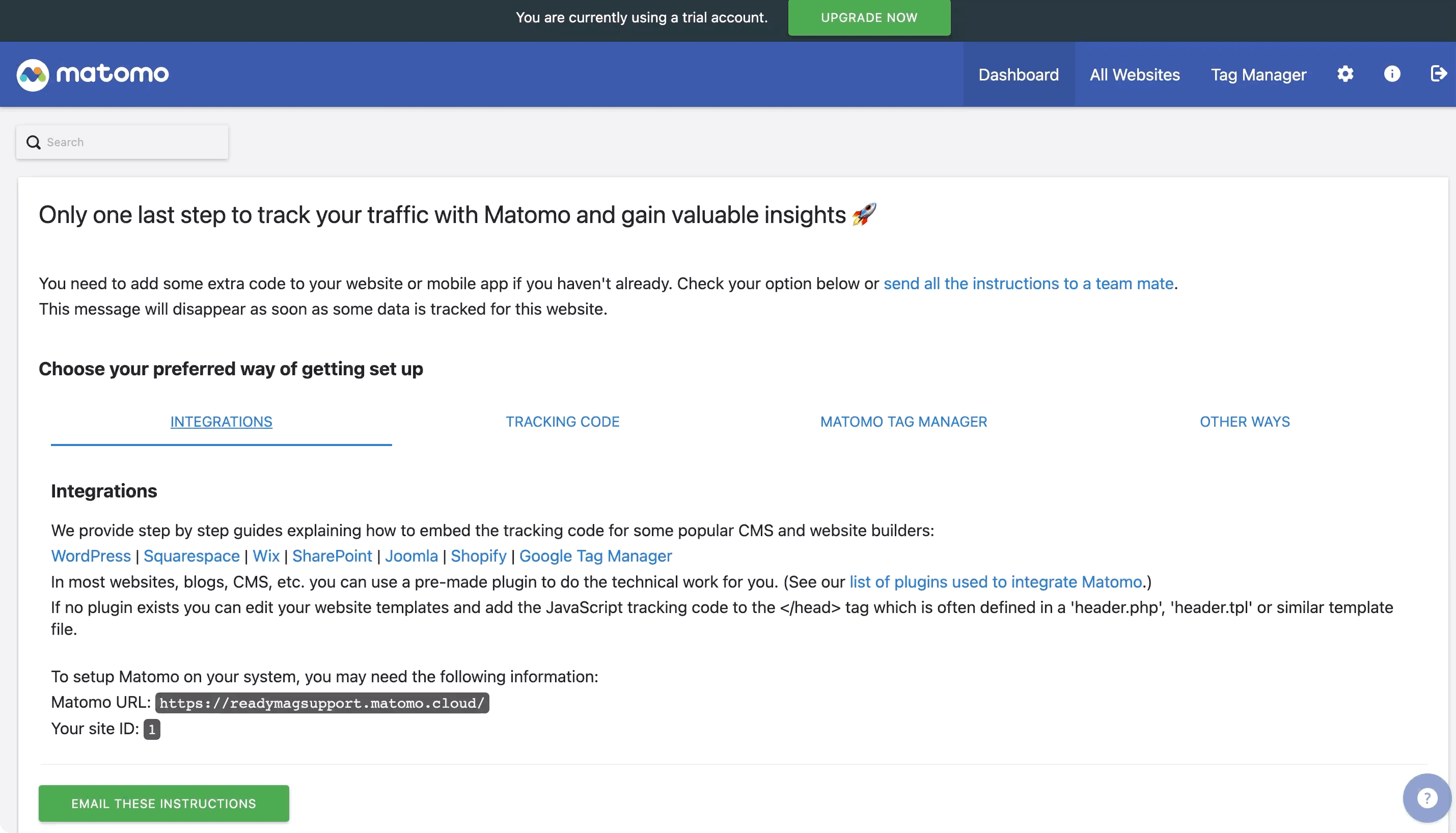
Task: Focus the Search input field
Action: (x=122, y=143)
